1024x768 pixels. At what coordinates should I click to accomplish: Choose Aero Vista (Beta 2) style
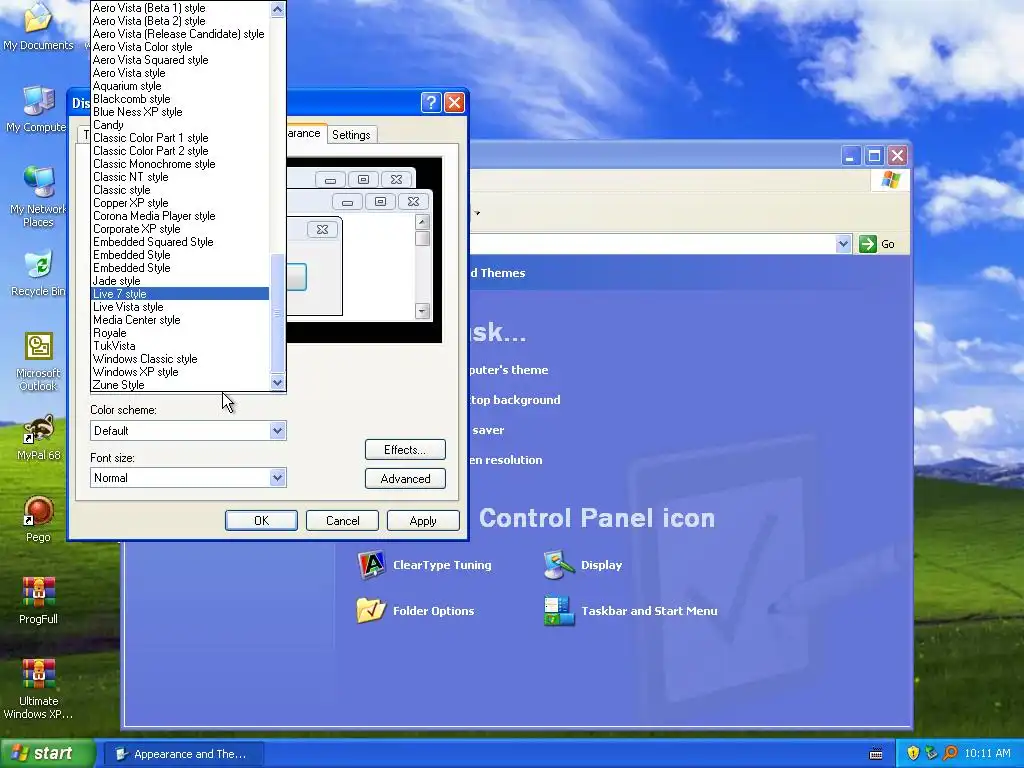(180, 21)
